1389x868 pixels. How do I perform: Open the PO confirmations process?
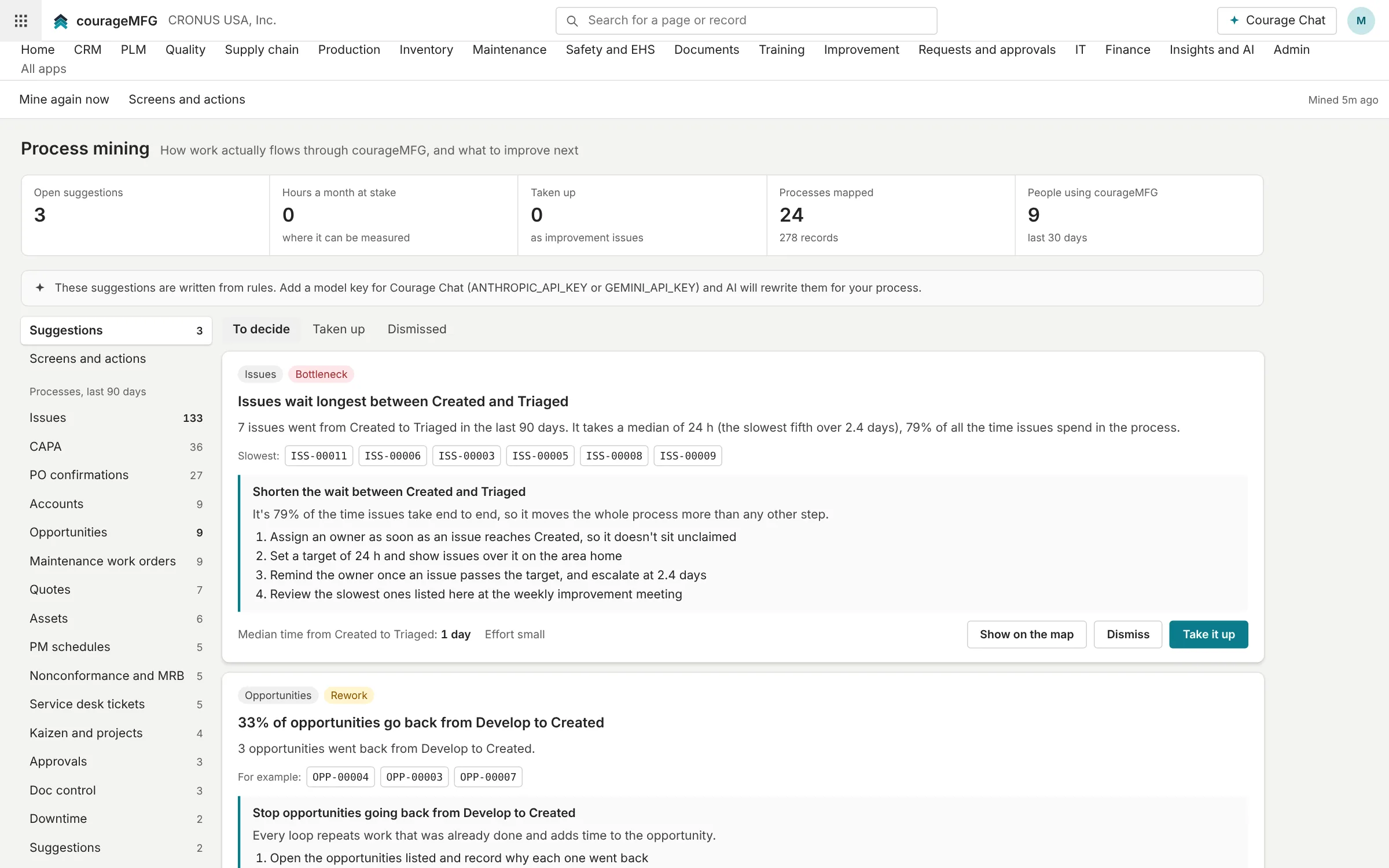point(116,475)
